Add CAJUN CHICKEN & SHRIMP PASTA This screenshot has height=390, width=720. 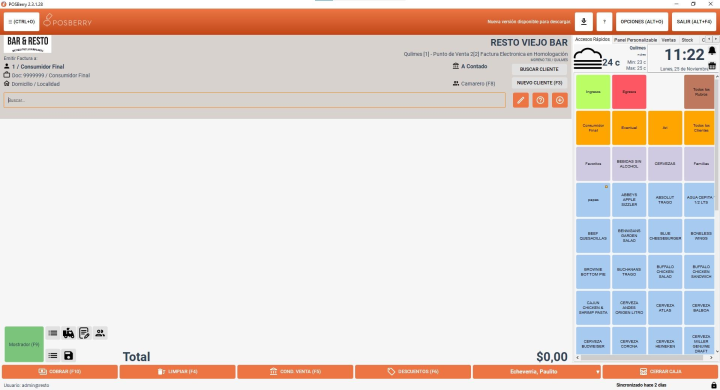pyautogui.click(x=593, y=308)
